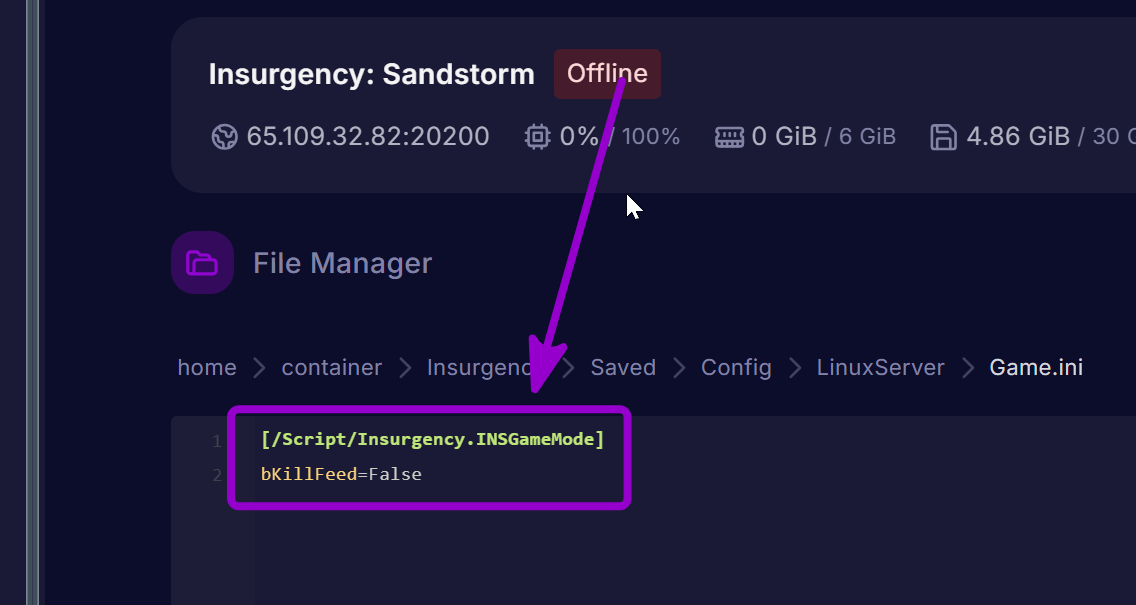Click the chevron after home breadcrumb
Image resolution: width=1136 pixels, height=605 pixels.
pyautogui.click(x=259, y=368)
